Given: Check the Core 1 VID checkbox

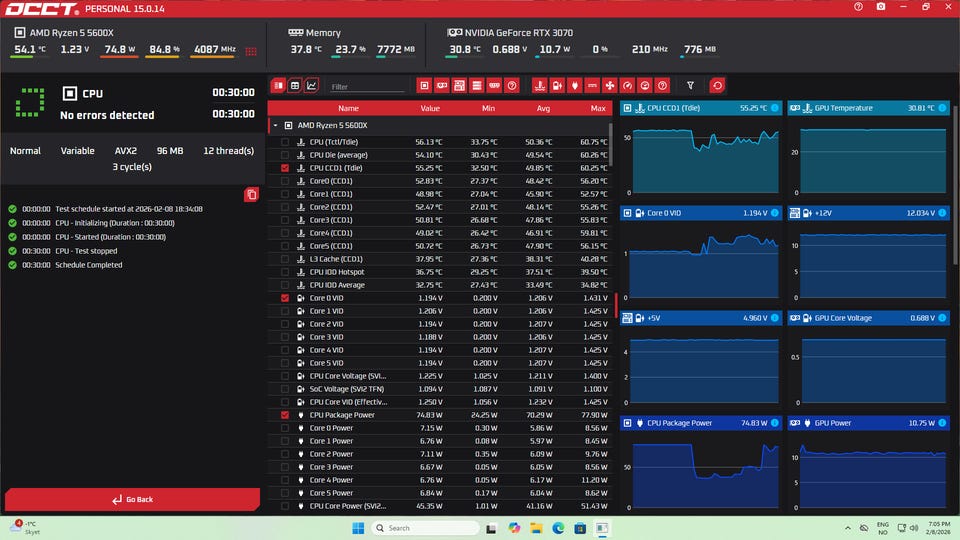Looking at the screenshot, I should tap(285, 311).
